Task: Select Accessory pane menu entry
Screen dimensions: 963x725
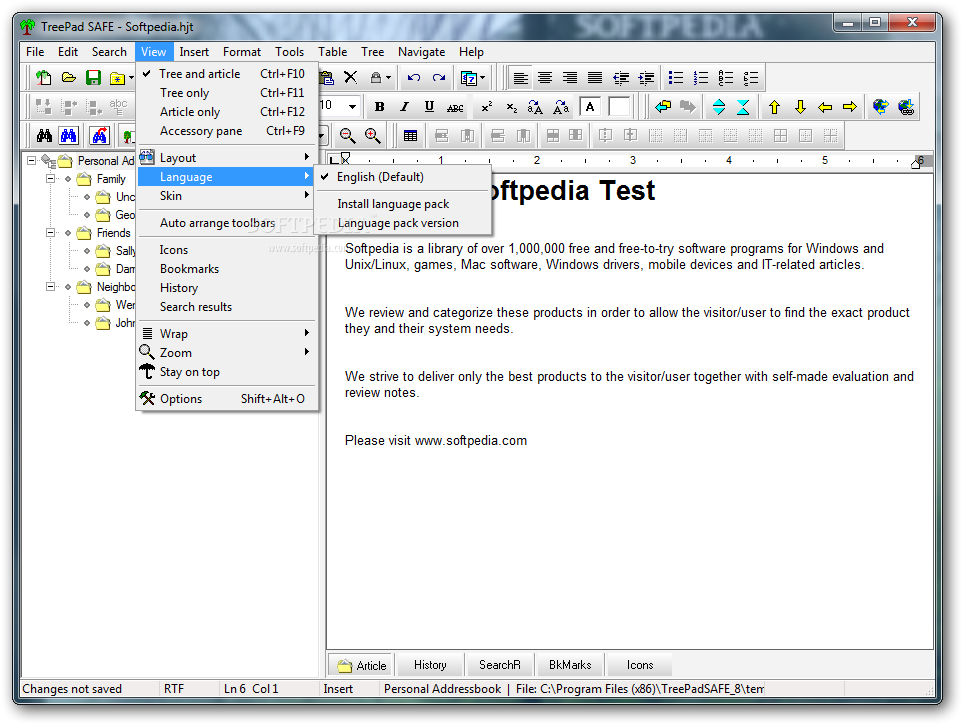Action: pyautogui.click(x=227, y=131)
